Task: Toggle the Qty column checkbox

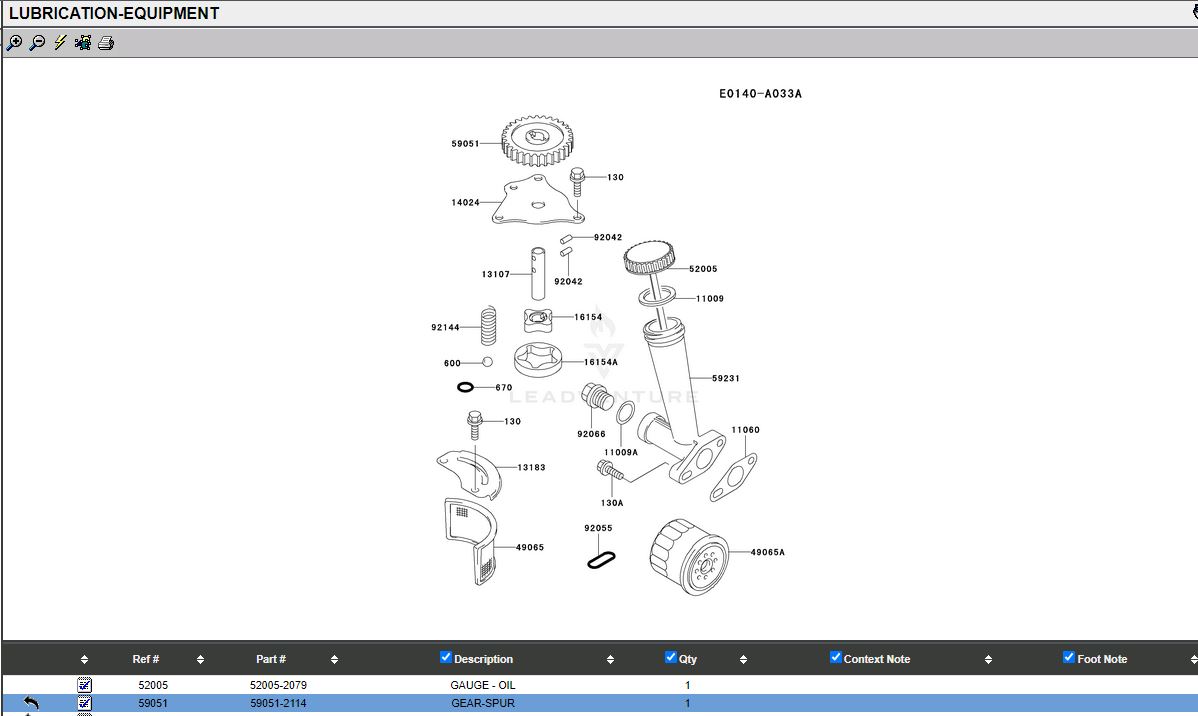Action: pos(671,657)
